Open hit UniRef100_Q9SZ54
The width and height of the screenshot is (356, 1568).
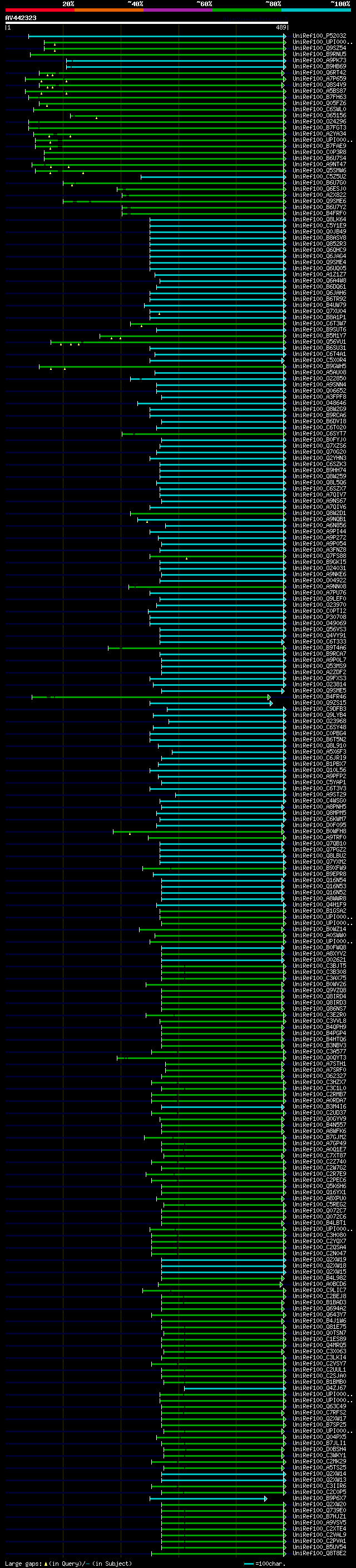point(319,48)
